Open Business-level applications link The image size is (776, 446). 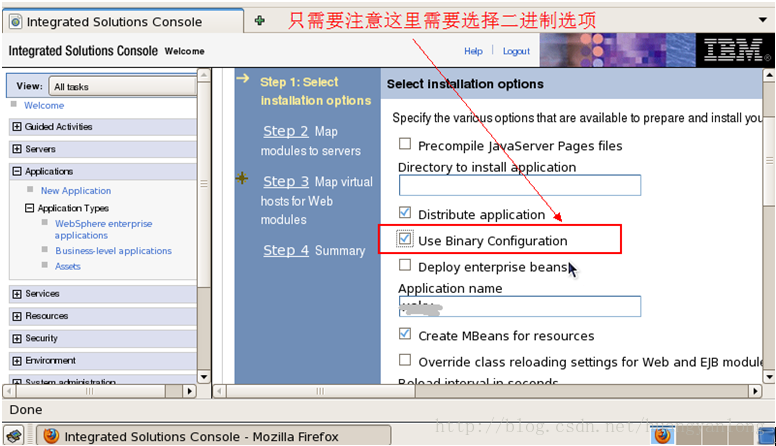click(x=113, y=251)
